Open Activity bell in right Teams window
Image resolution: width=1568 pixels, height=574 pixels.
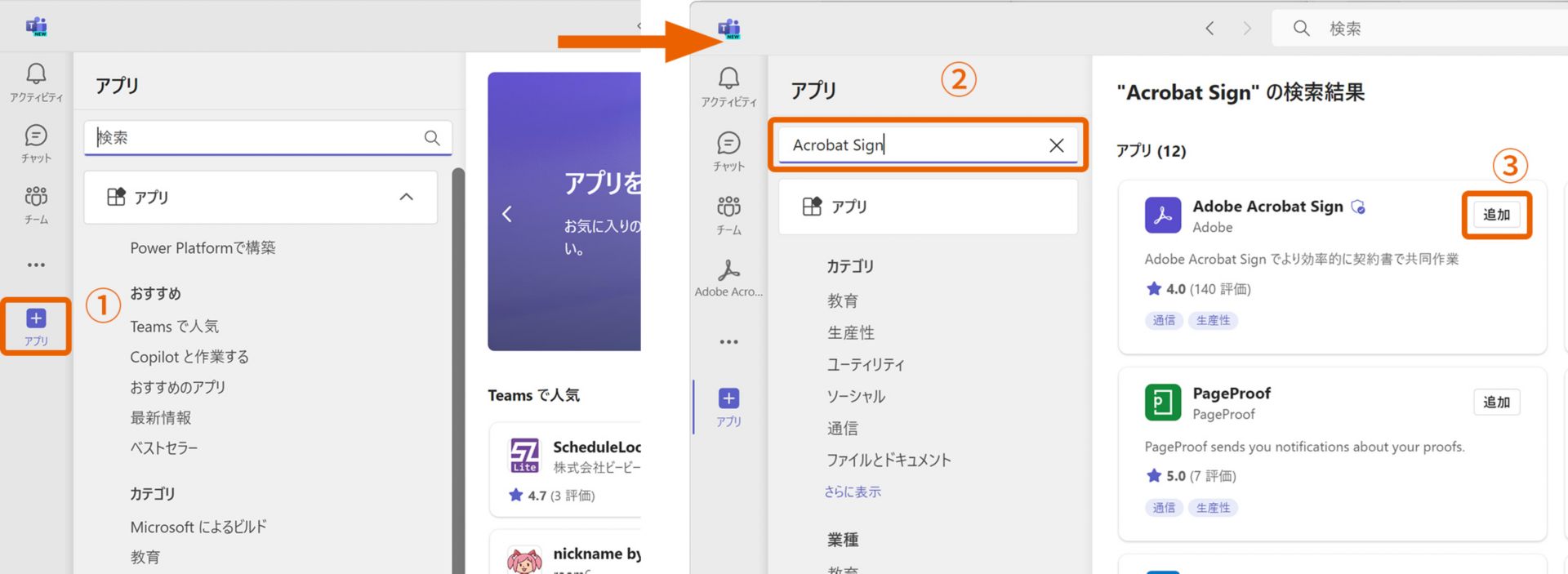coord(728,87)
